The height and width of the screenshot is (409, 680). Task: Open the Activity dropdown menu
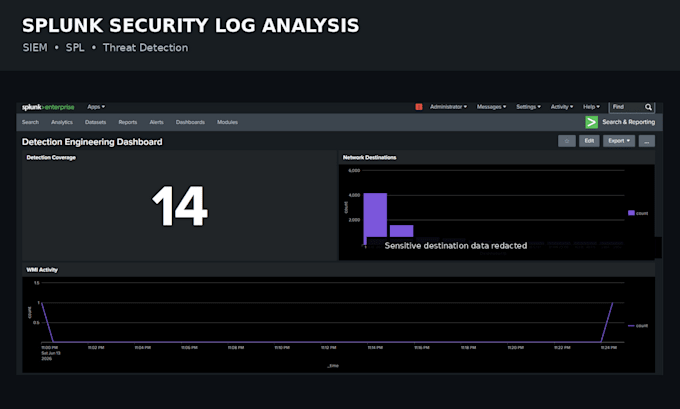click(562, 107)
